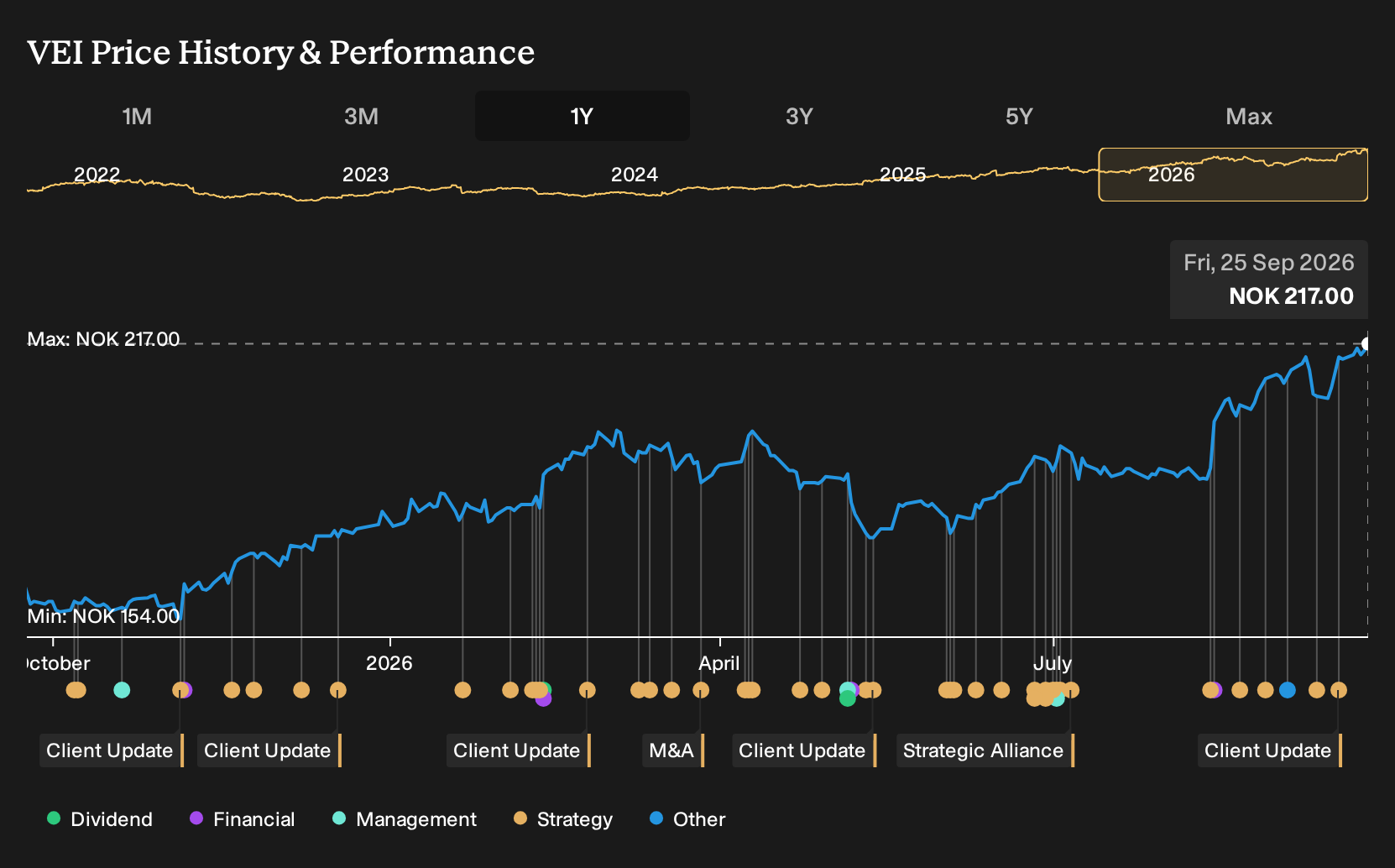The width and height of the screenshot is (1395, 868).
Task: Click the blue Other event dot
Action: click(x=1288, y=690)
